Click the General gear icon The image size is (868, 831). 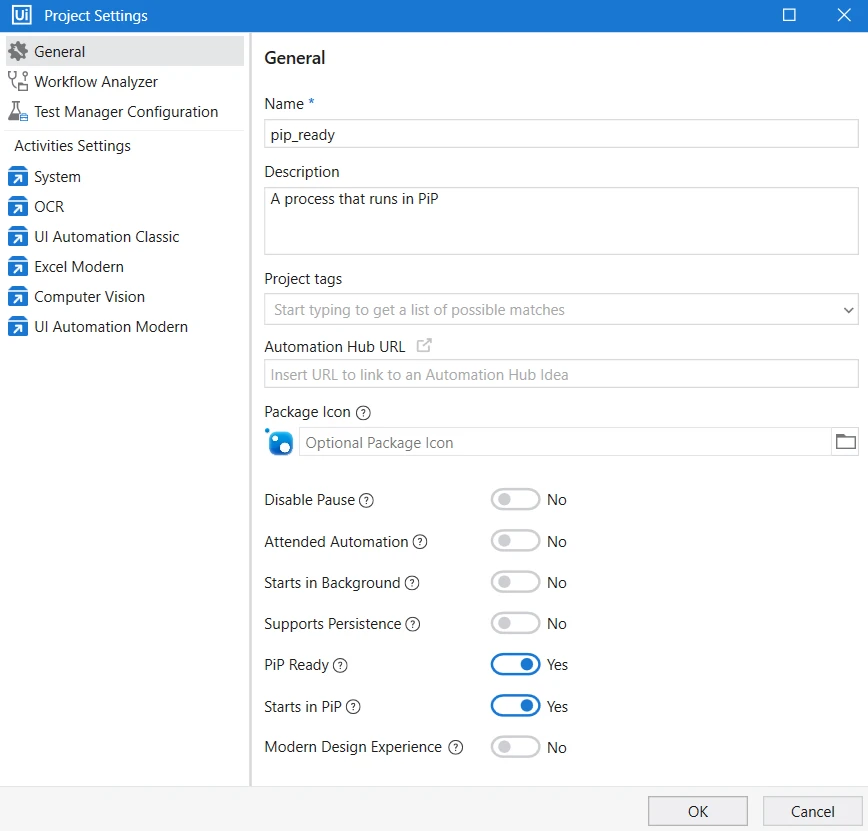[18, 51]
